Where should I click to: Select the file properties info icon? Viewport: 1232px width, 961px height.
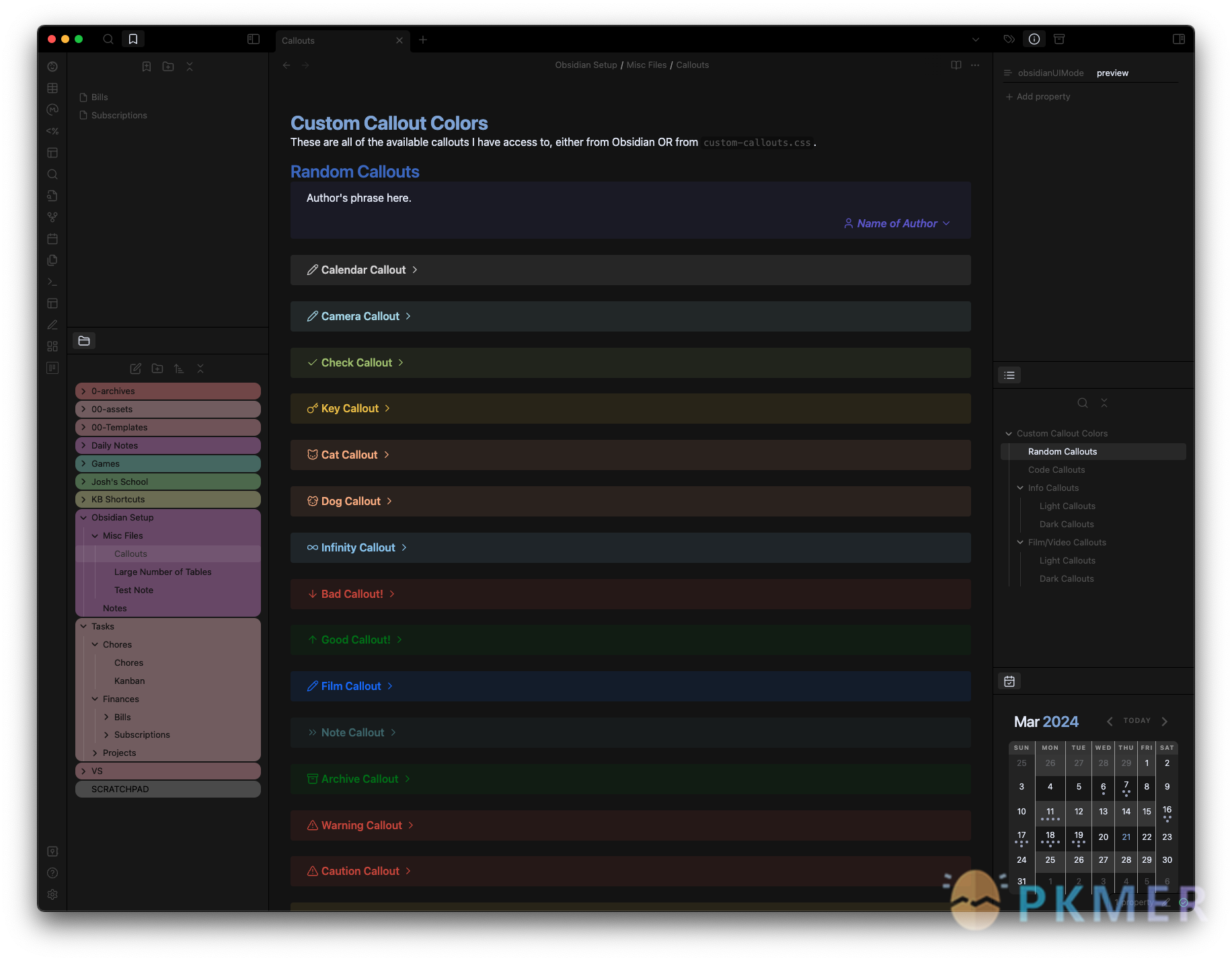tap(1034, 39)
